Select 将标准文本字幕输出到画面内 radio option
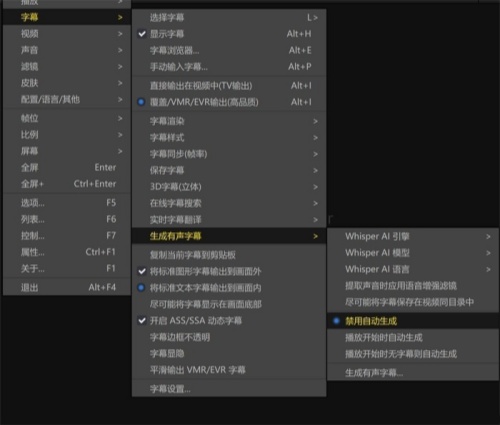This screenshot has width=500, height=425. coord(229,288)
